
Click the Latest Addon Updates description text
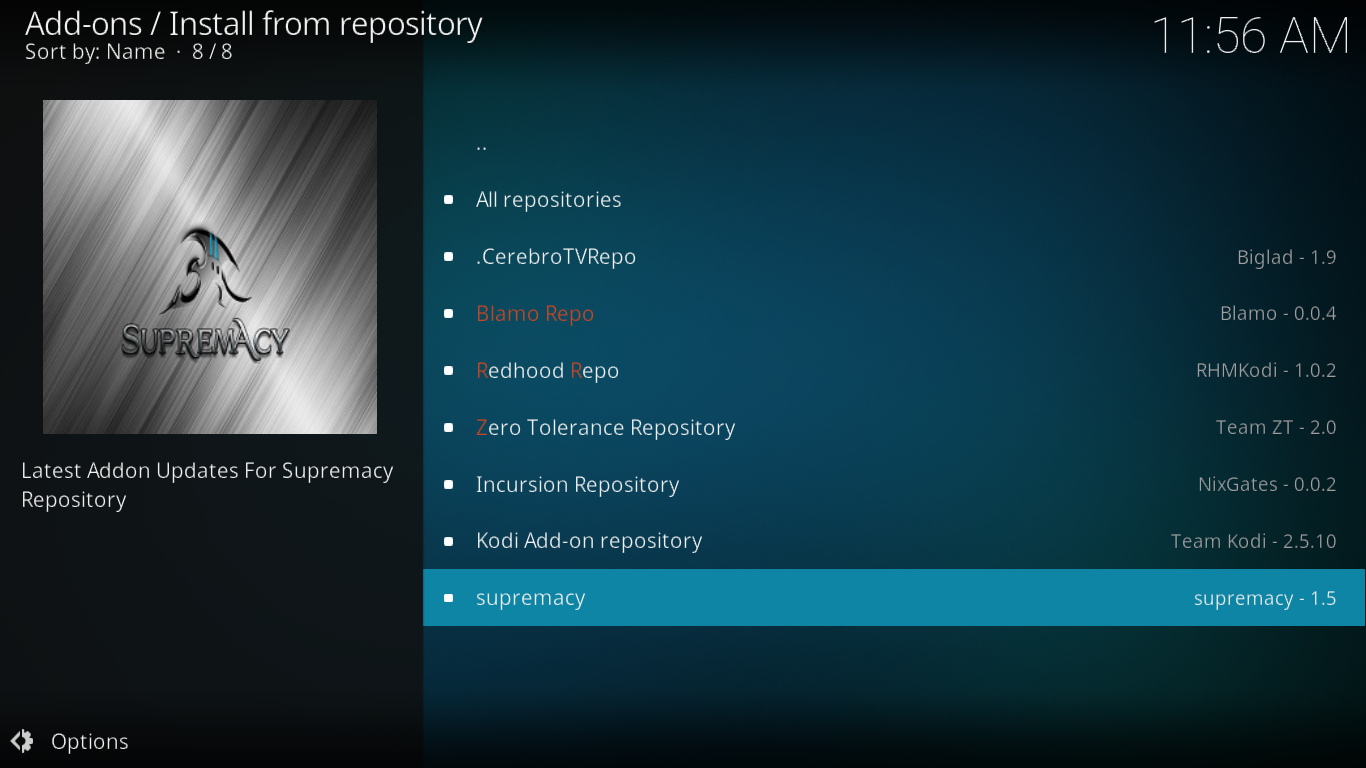[x=207, y=485]
